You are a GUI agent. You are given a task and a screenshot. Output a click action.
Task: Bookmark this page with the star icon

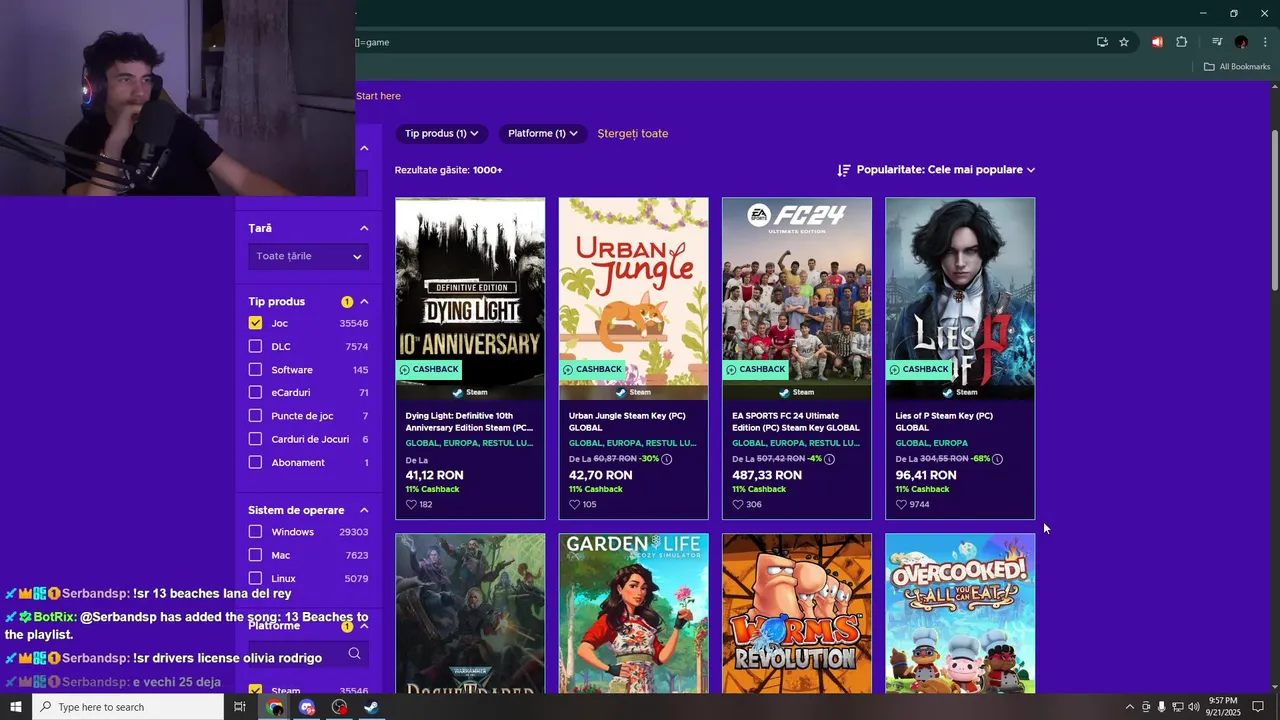[1124, 42]
